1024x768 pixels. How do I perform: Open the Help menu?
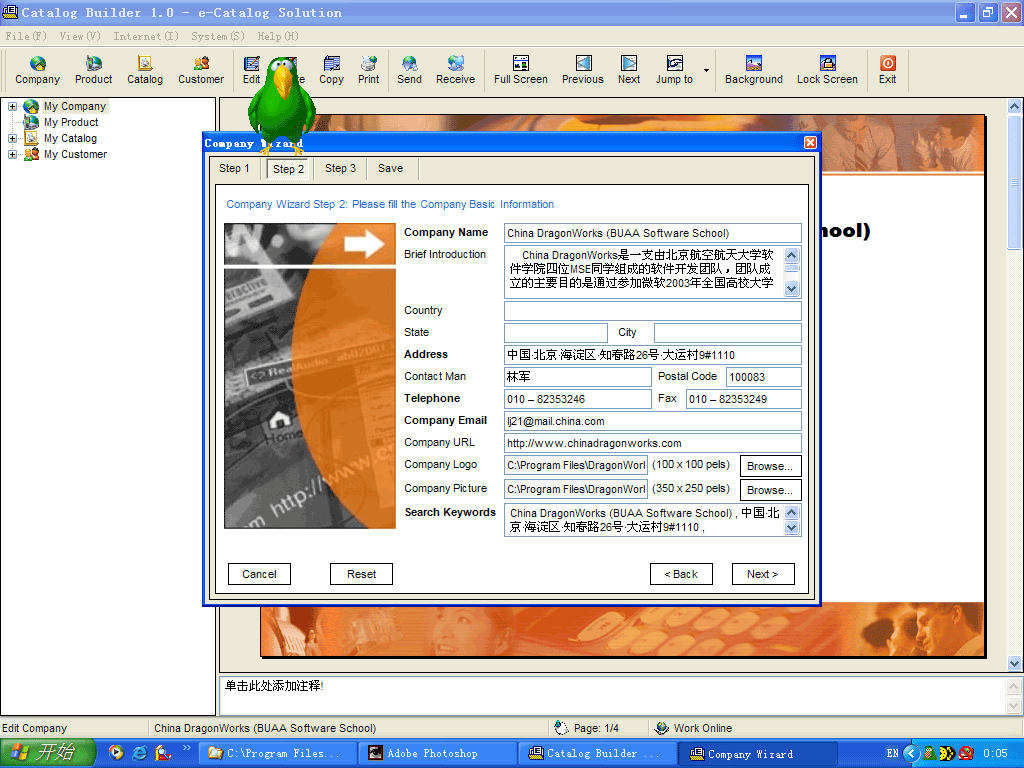[x=278, y=36]
